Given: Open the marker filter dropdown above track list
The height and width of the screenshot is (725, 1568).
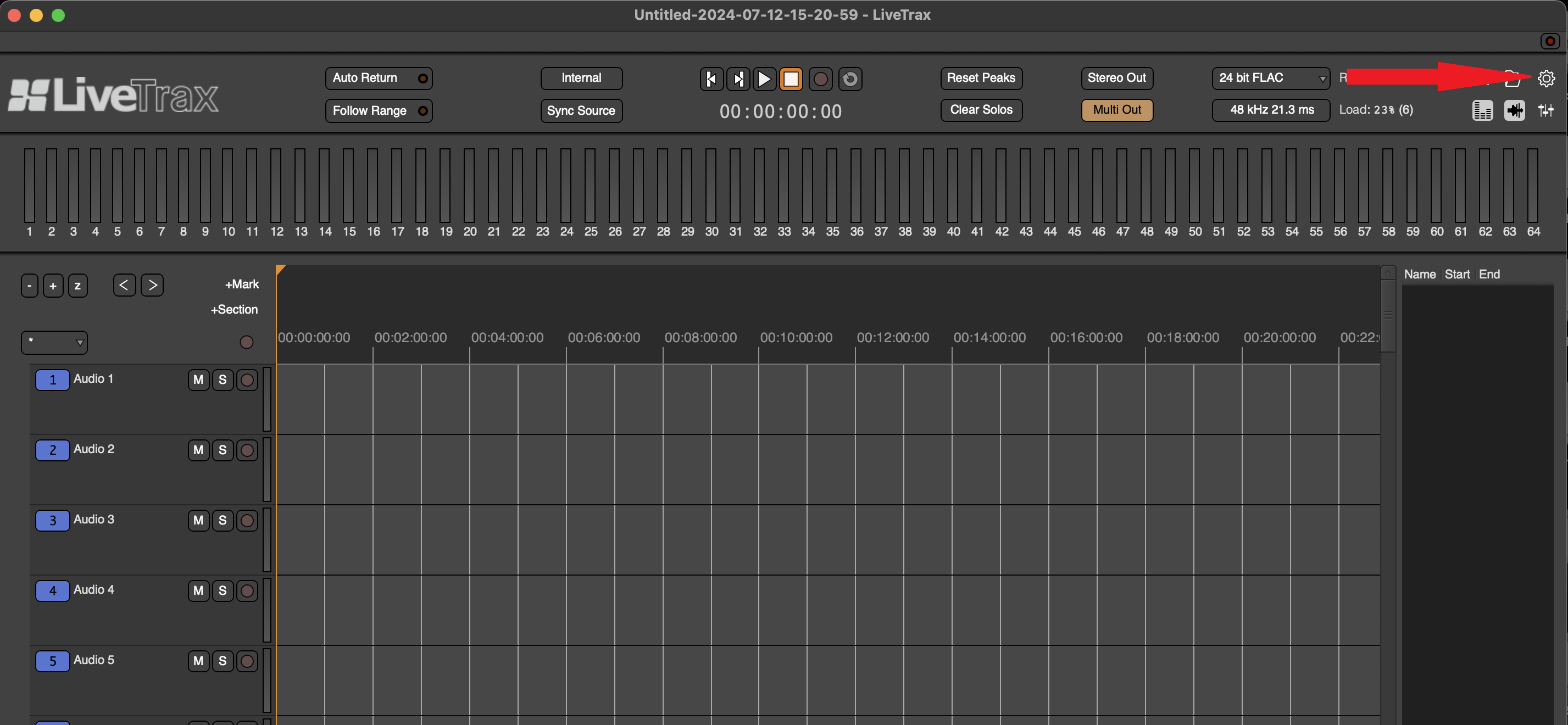Looking at the screenshot, I should click(x=54, y=342).
